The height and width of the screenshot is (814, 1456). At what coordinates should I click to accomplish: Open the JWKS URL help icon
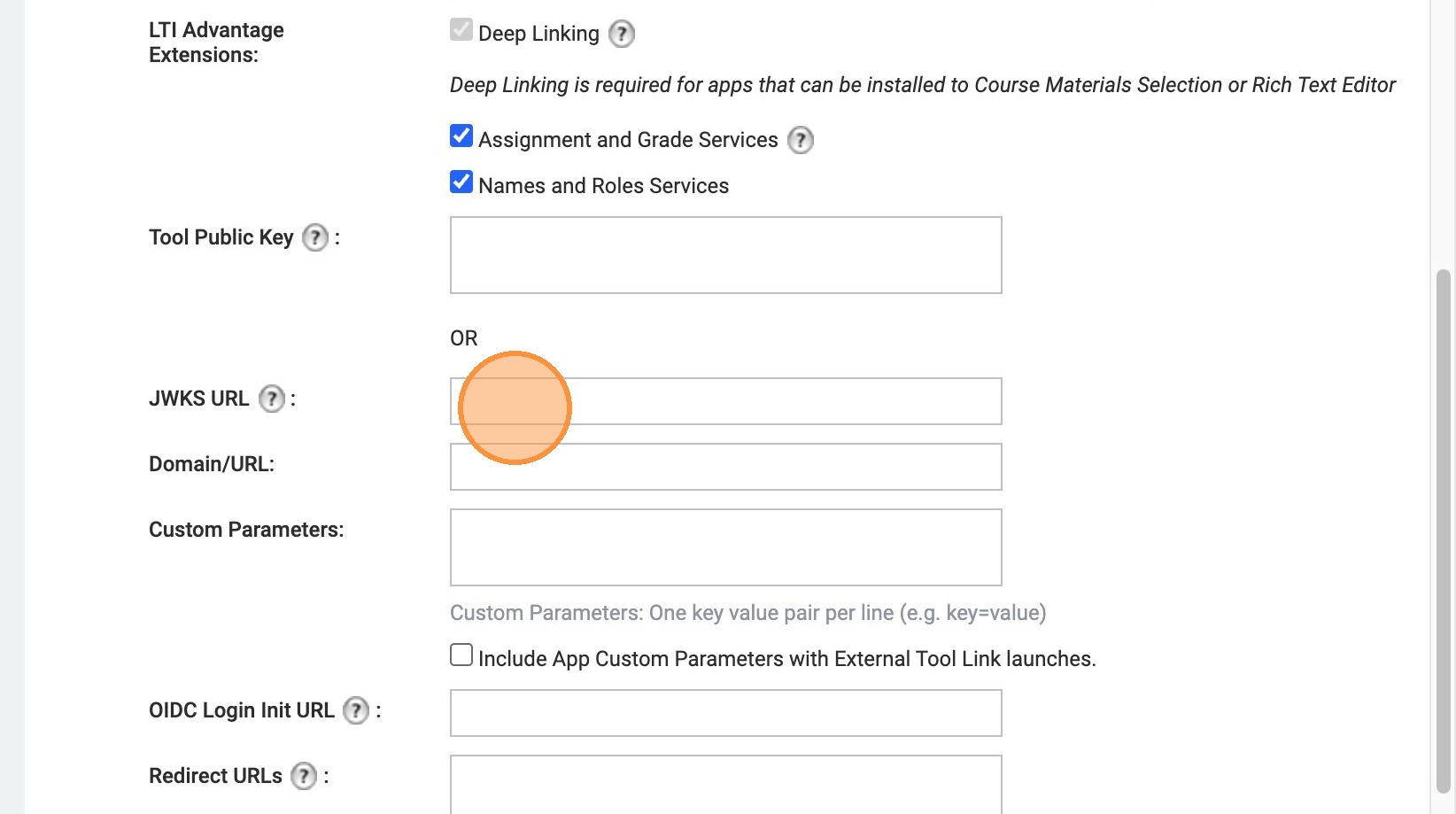(x=272, y=399)
